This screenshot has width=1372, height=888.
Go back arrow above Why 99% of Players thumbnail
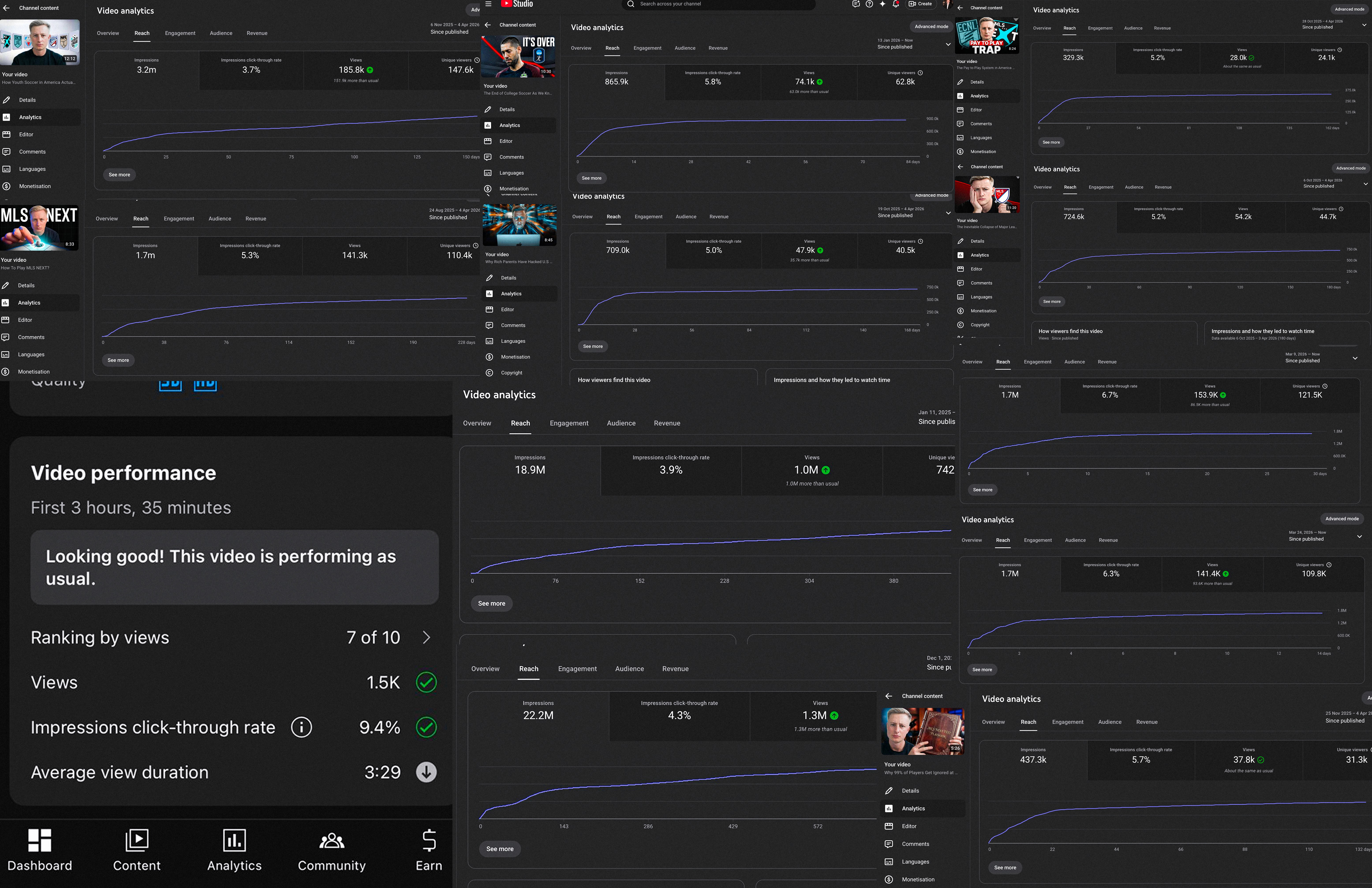click(889, 696)
